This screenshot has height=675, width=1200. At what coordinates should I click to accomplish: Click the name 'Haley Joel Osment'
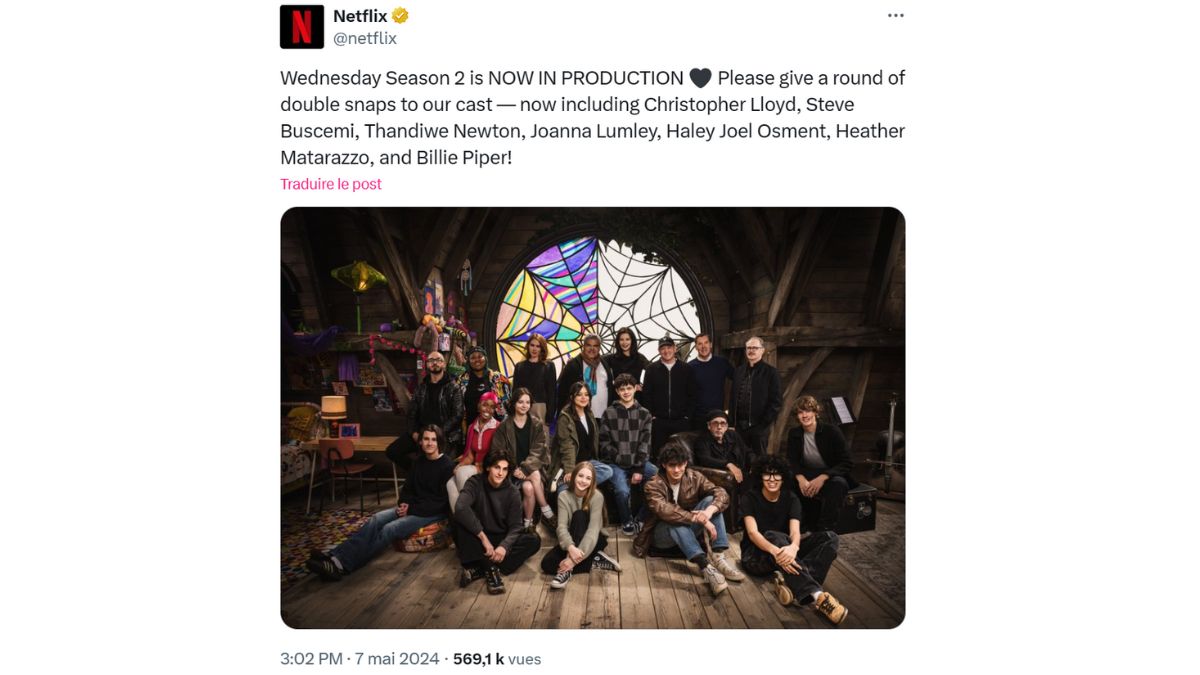point(747,131)
